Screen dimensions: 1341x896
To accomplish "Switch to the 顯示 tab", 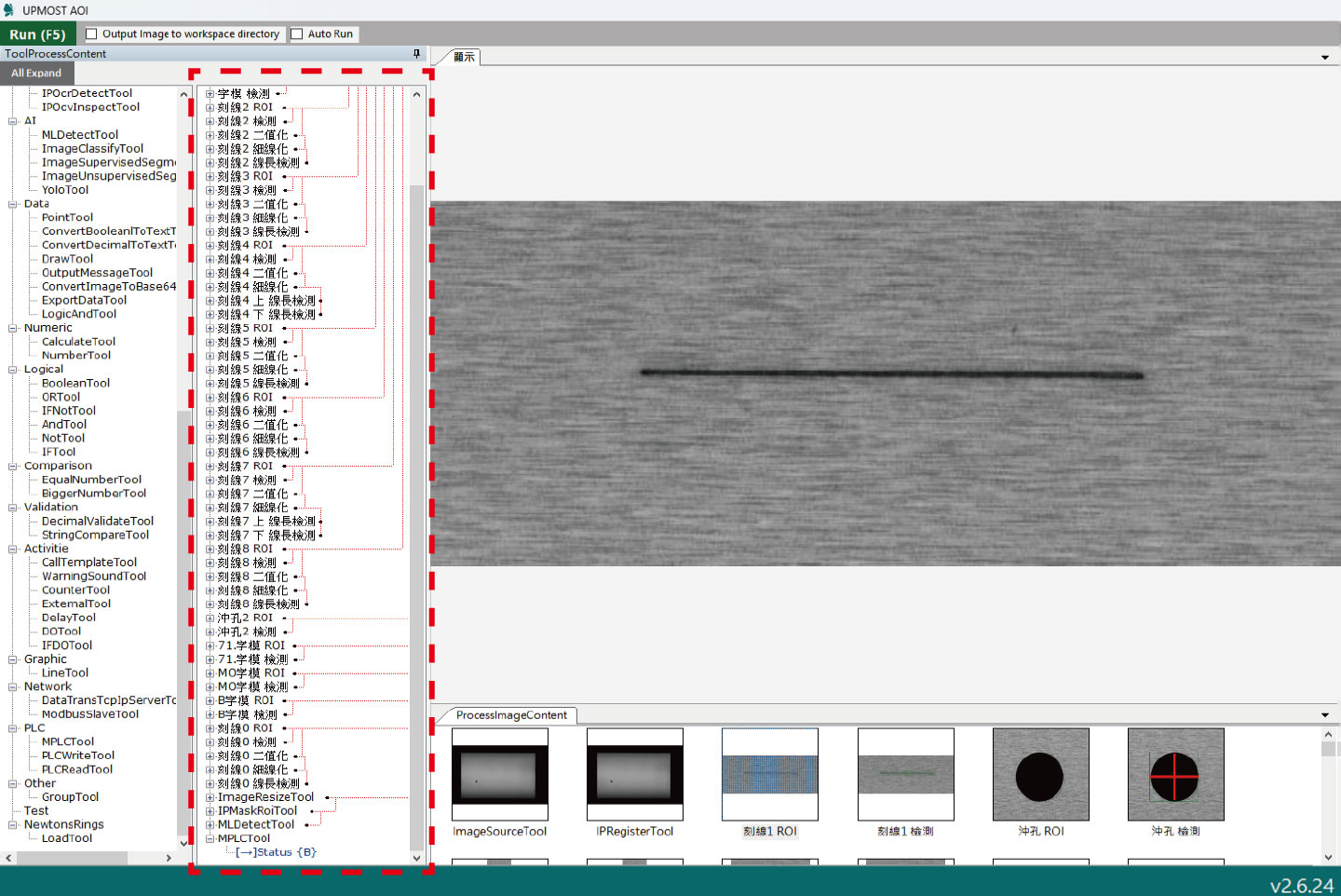I will tap(464, 58).
